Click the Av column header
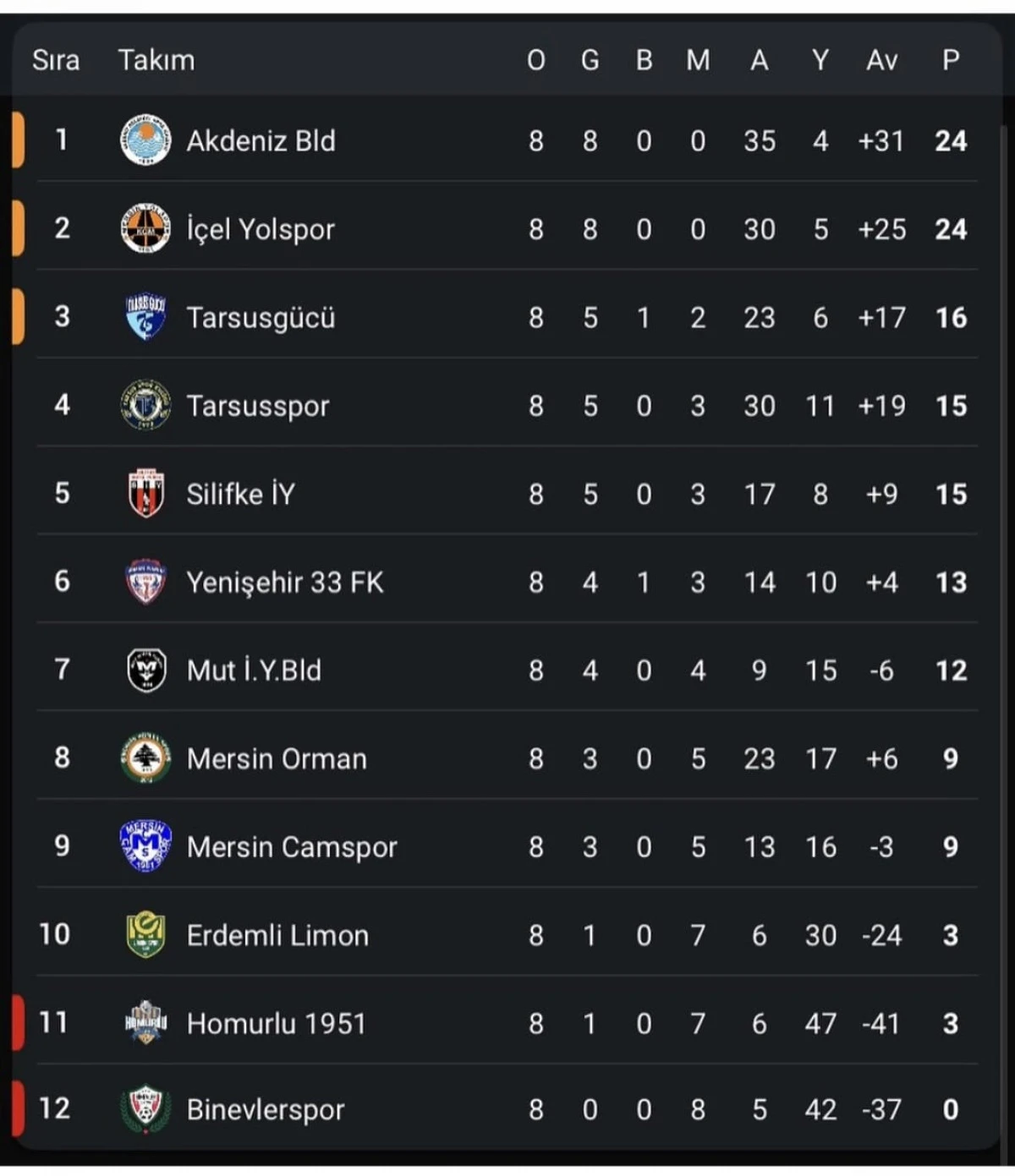 click(x=880, y=59)
